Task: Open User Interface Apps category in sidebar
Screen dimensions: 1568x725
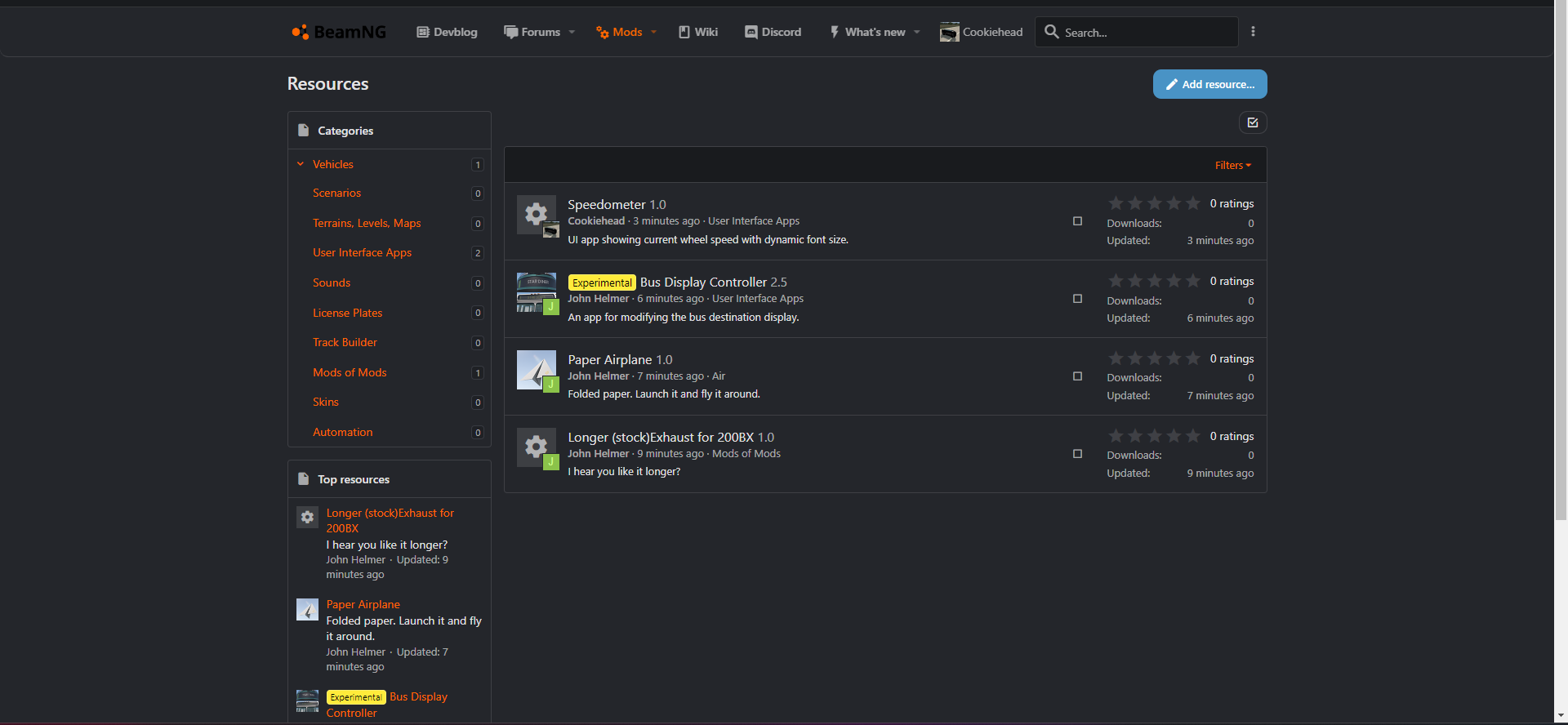Action: click(x=362, y=253)
